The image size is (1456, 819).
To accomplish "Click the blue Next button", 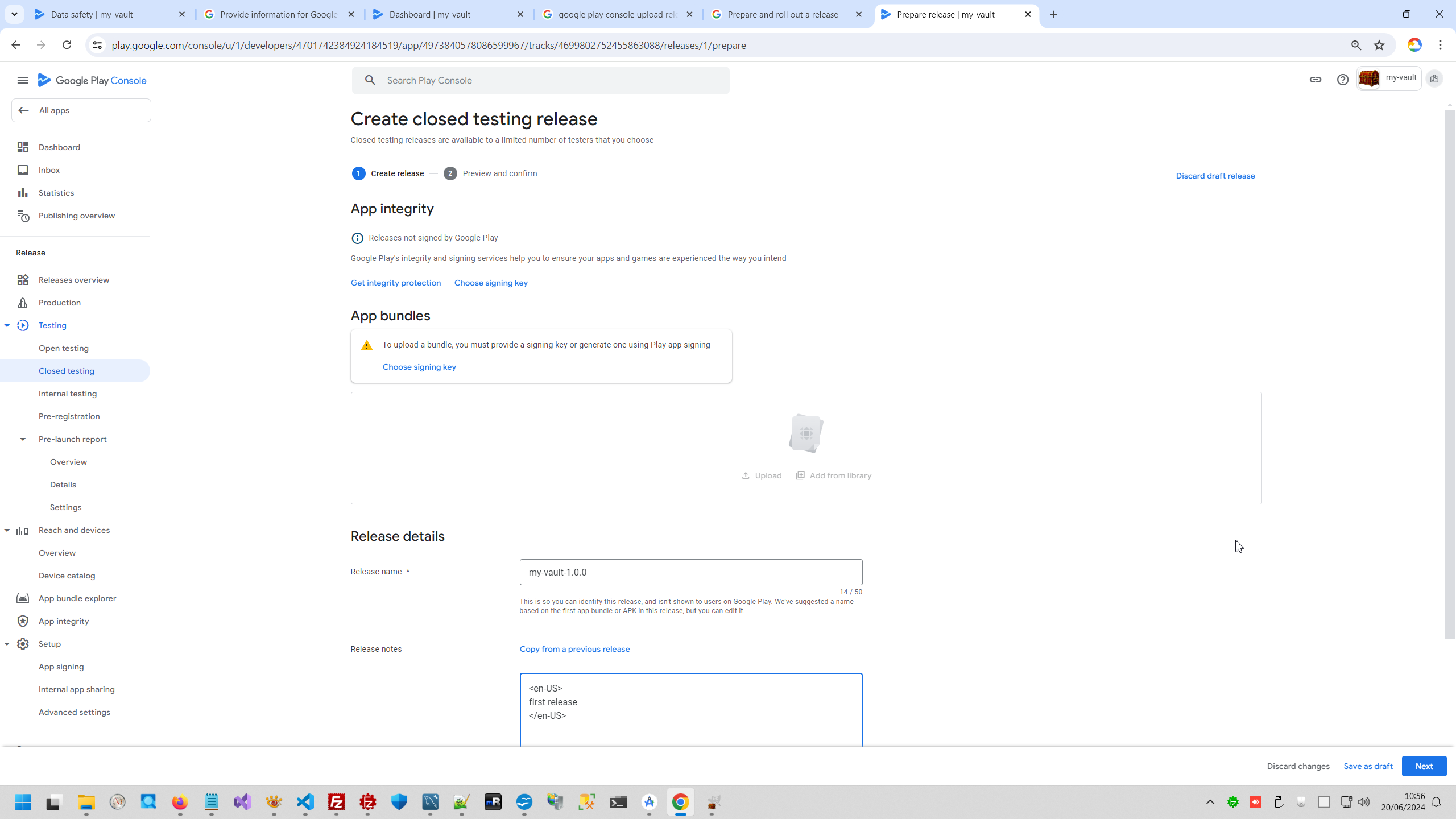I will click(1424, 766).
